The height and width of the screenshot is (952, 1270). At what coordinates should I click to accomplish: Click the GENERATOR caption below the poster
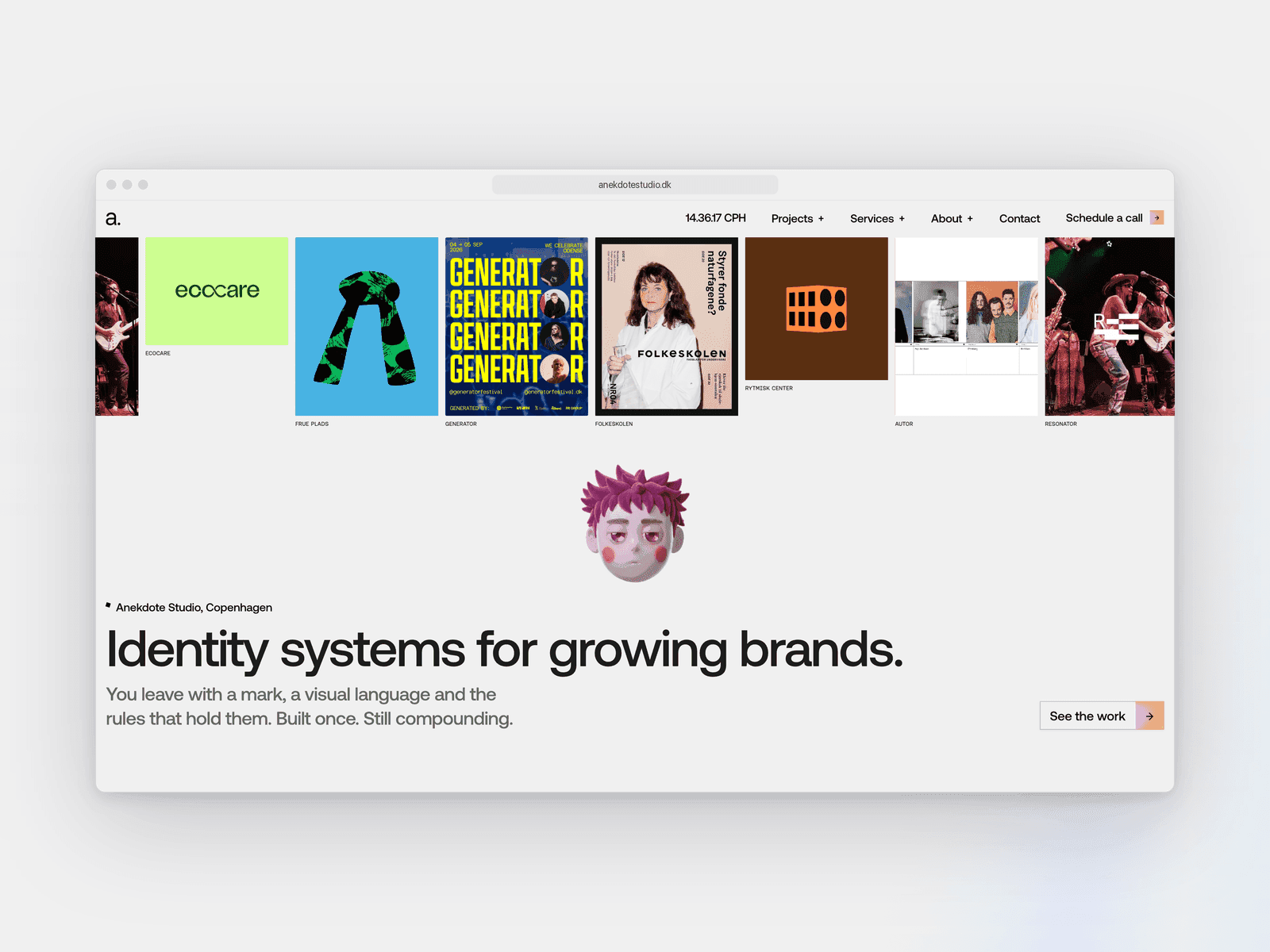click(x=461, y=424)
